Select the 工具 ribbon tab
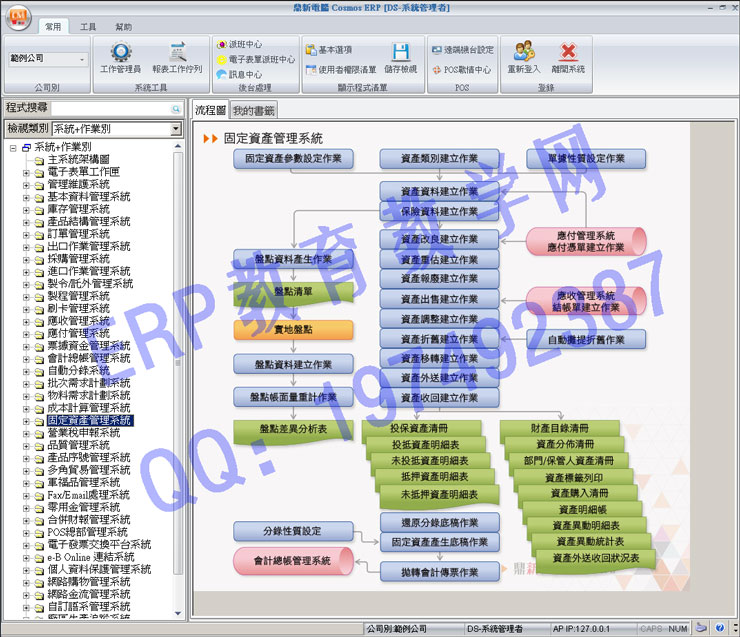 (x=88, y=27)
